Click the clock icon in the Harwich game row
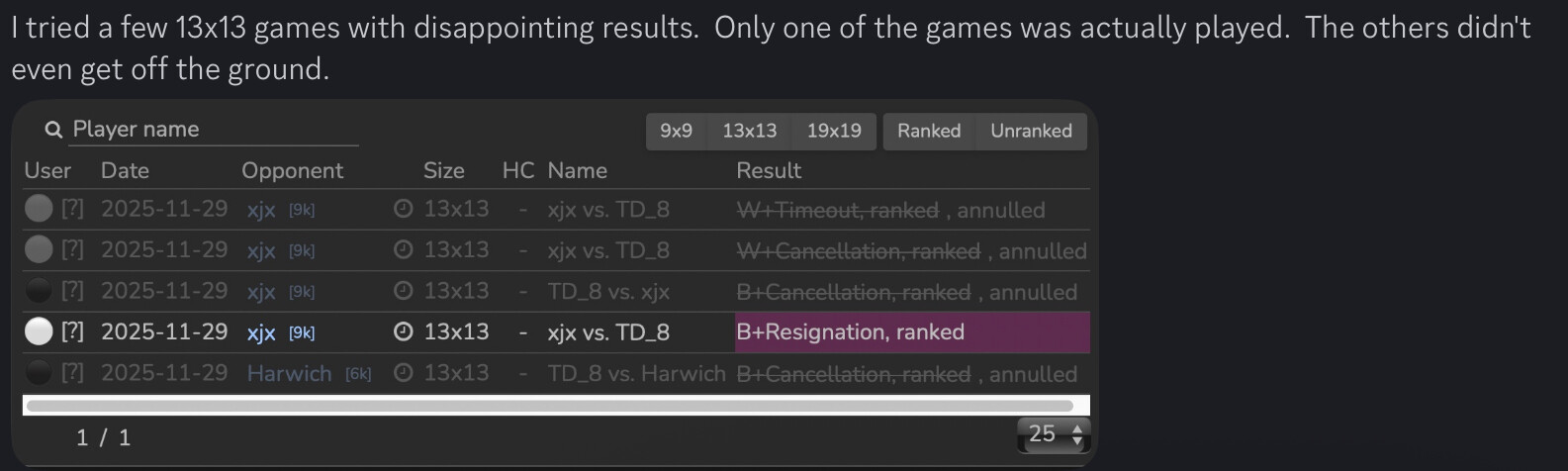 click(403, 373)
